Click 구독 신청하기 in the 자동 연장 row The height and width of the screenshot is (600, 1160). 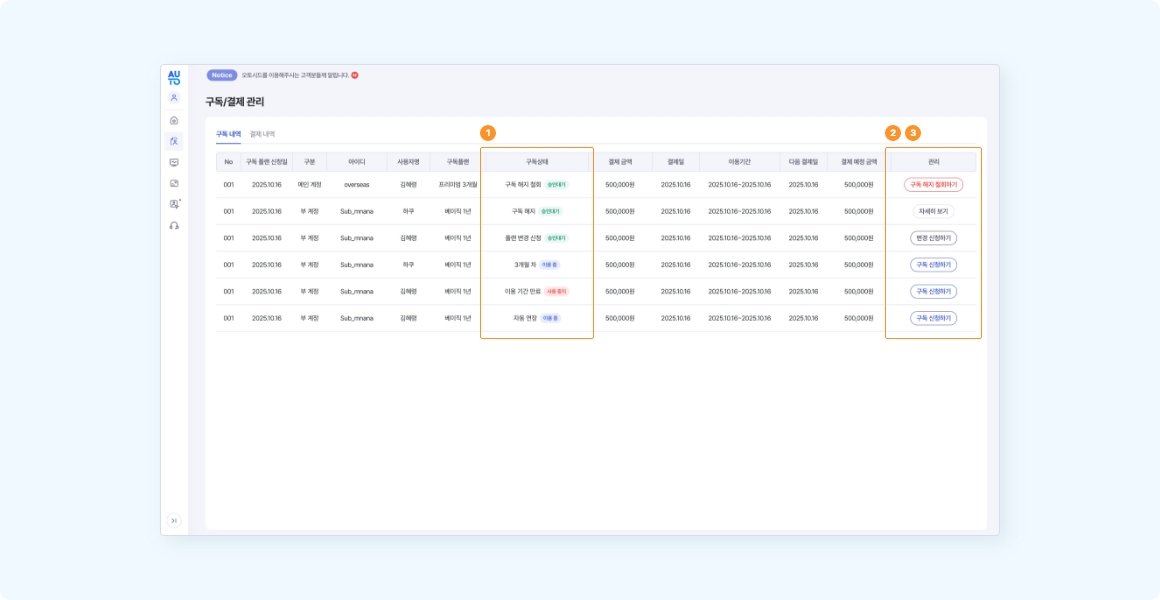click(933, 318)
